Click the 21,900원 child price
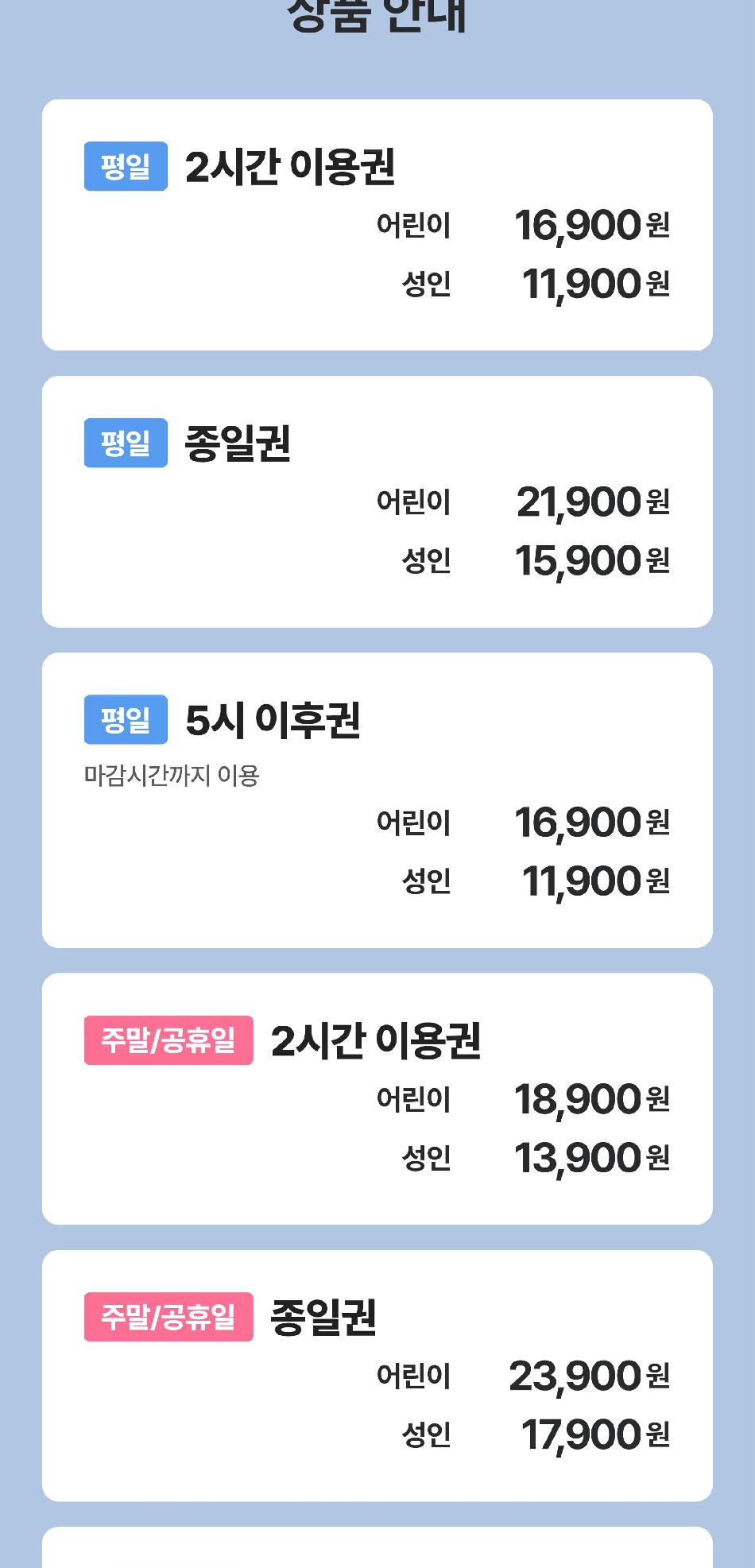The width and height of the screenshot is (755, 1568). (x=592, y=501)
